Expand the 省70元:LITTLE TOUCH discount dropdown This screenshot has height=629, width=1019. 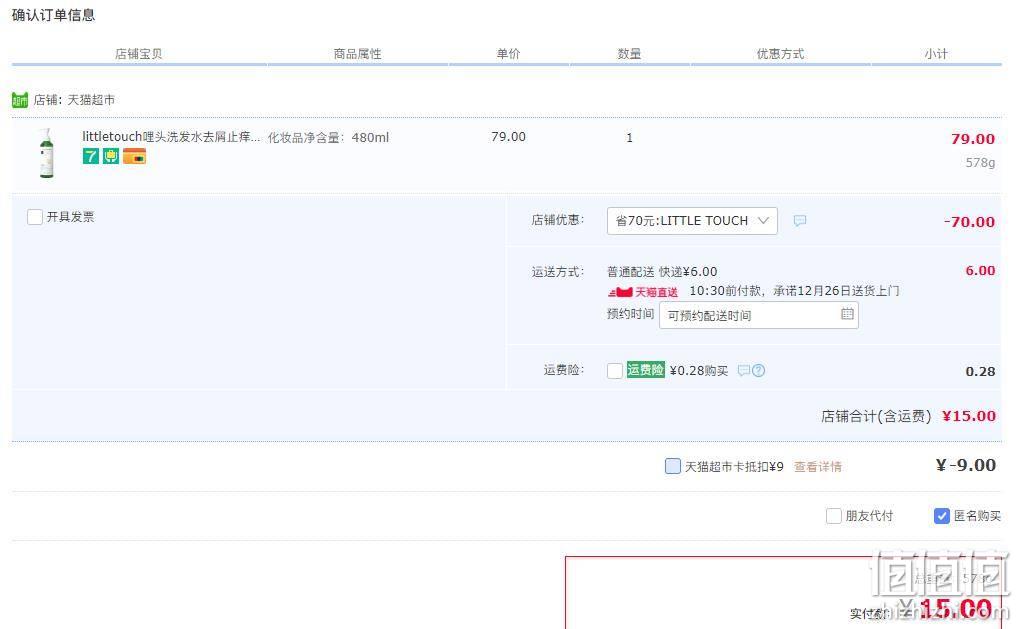point(692,221)
